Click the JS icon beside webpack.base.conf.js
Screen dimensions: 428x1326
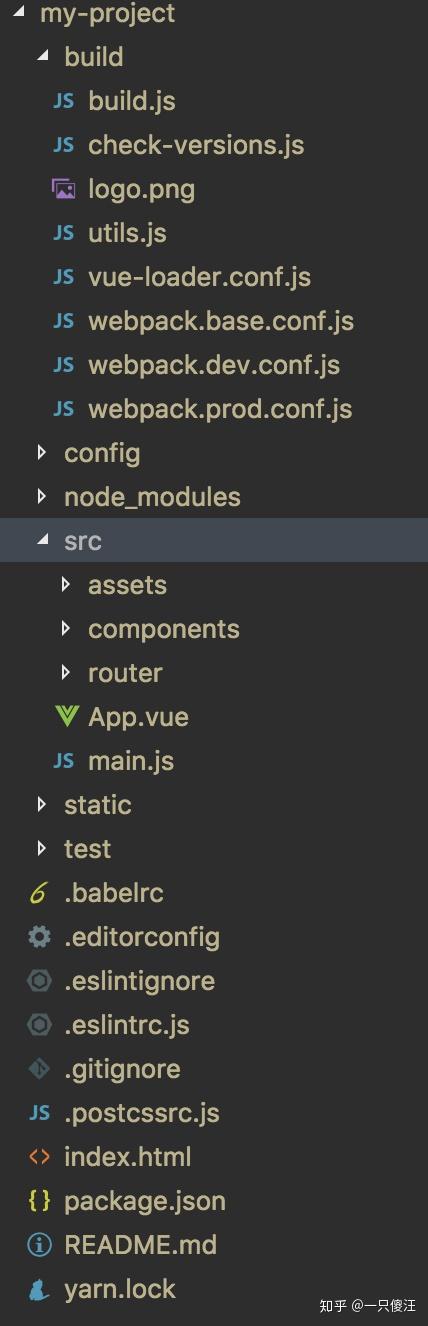(x=64, y=320)
